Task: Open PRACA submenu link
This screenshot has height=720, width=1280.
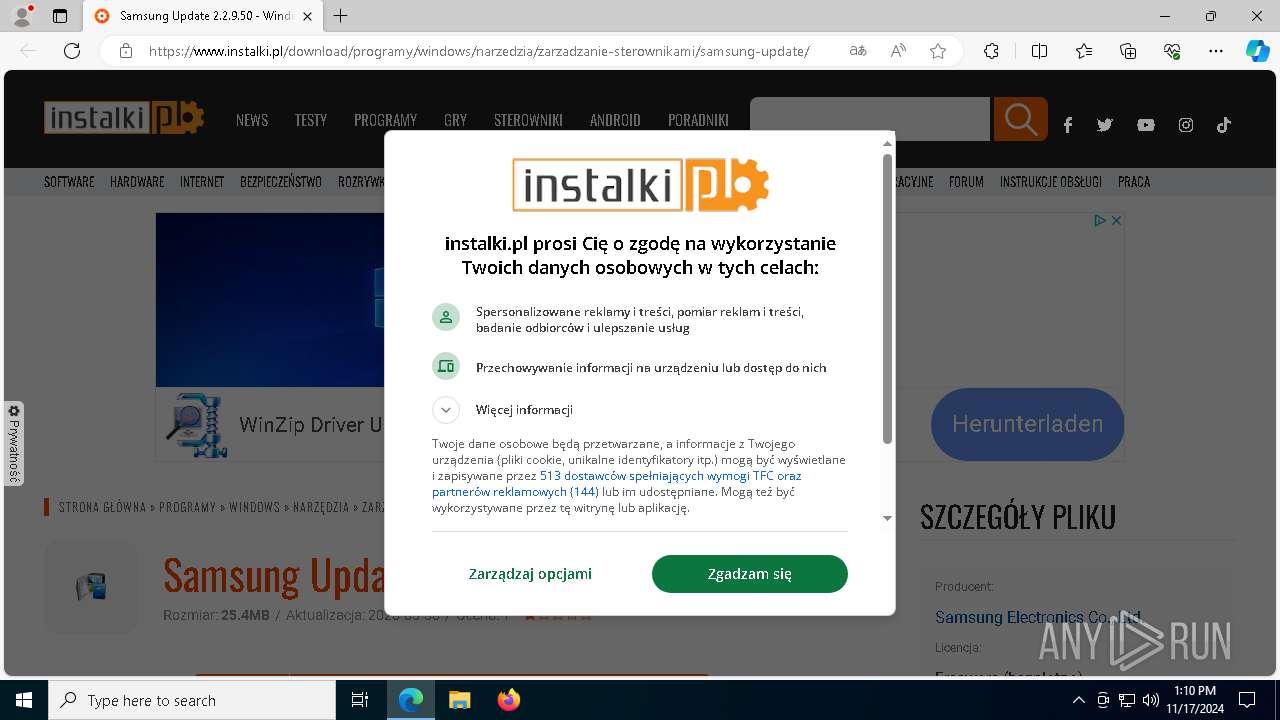Action: [x=1134, y=182]
